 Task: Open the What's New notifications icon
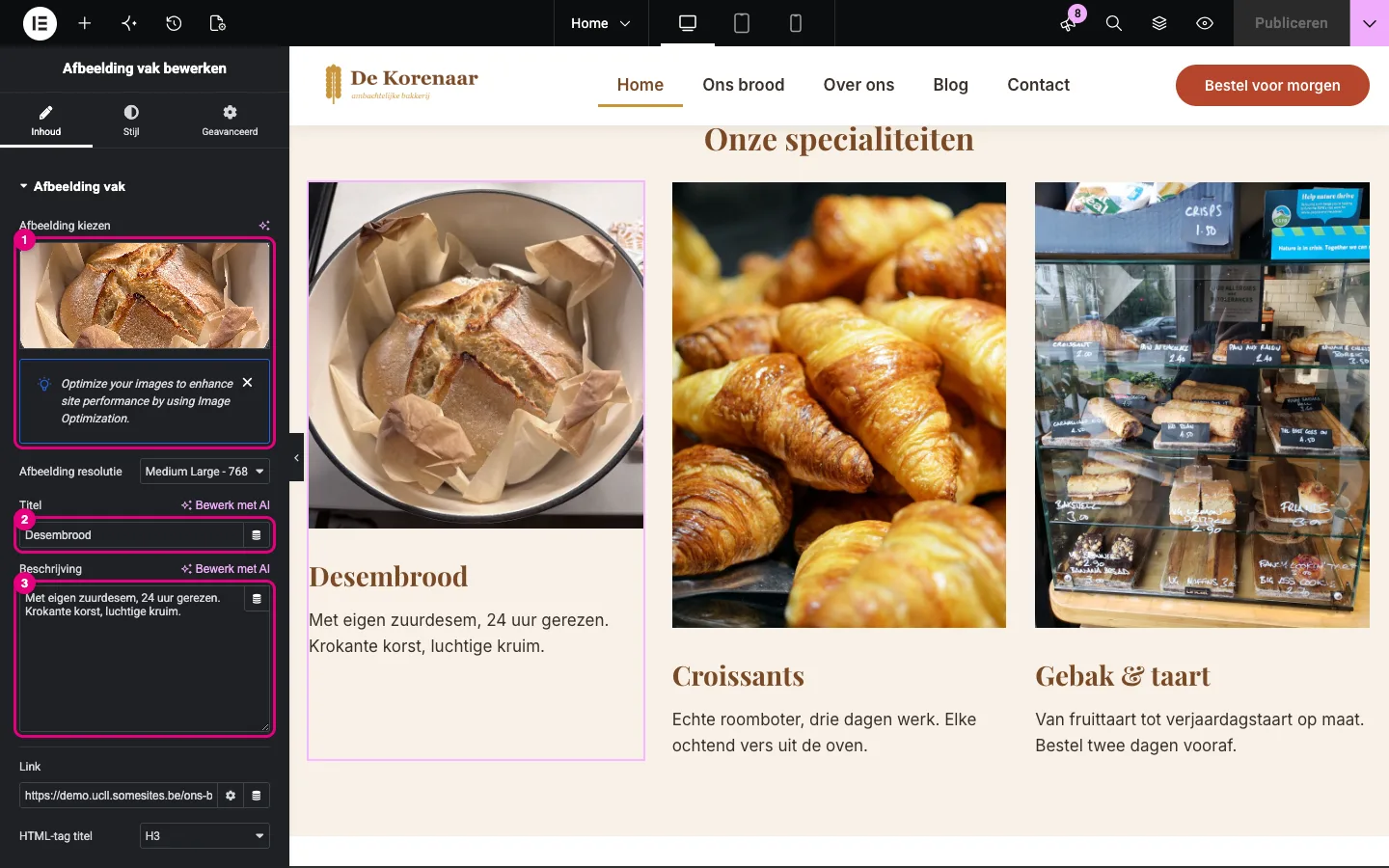(1069, 23)
